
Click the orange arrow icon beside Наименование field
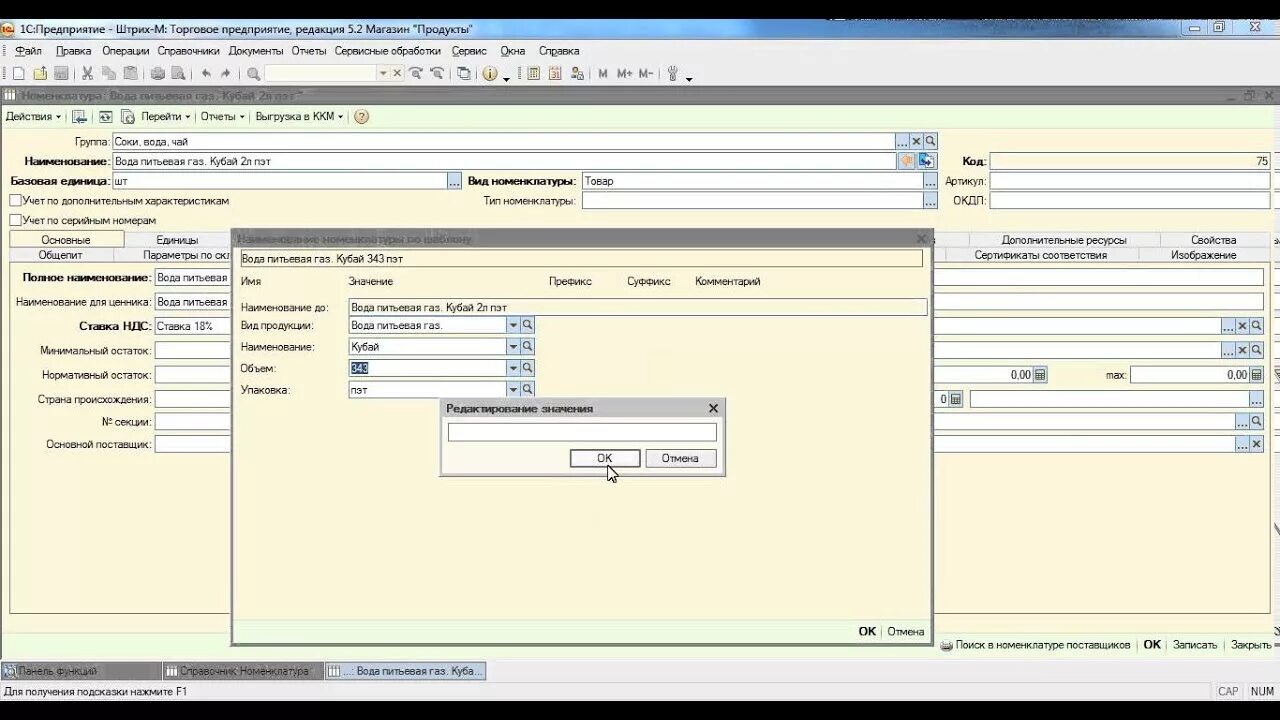tap(908, 161)
